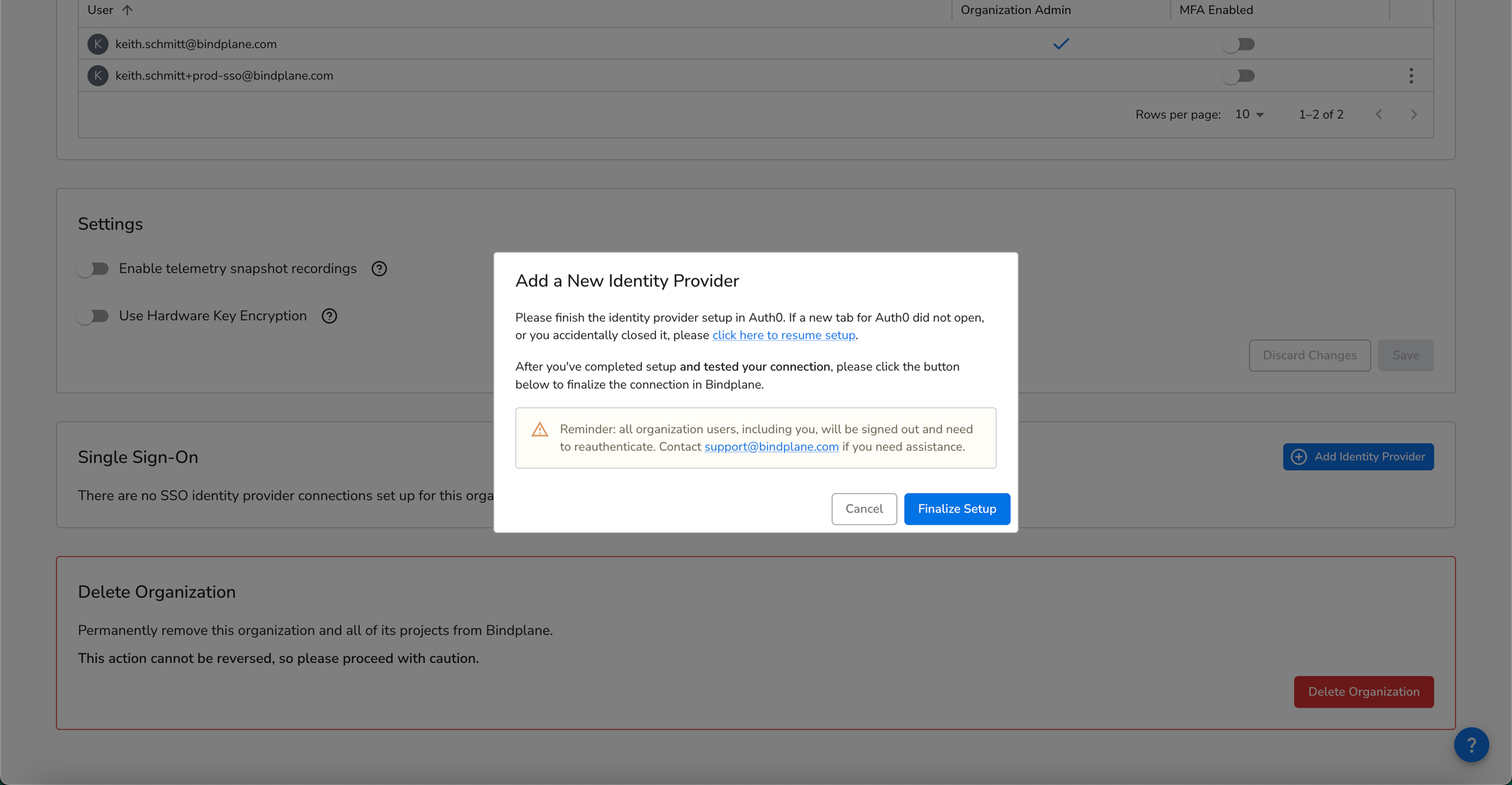Image resolution: width=1512 pixels, height=785 pixels.
Task: Go to next page of users
Action: (x=1414, y=114)
